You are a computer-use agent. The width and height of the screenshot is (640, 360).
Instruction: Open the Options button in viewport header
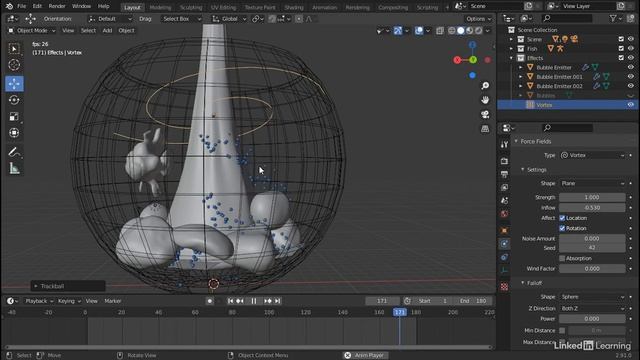478,19
